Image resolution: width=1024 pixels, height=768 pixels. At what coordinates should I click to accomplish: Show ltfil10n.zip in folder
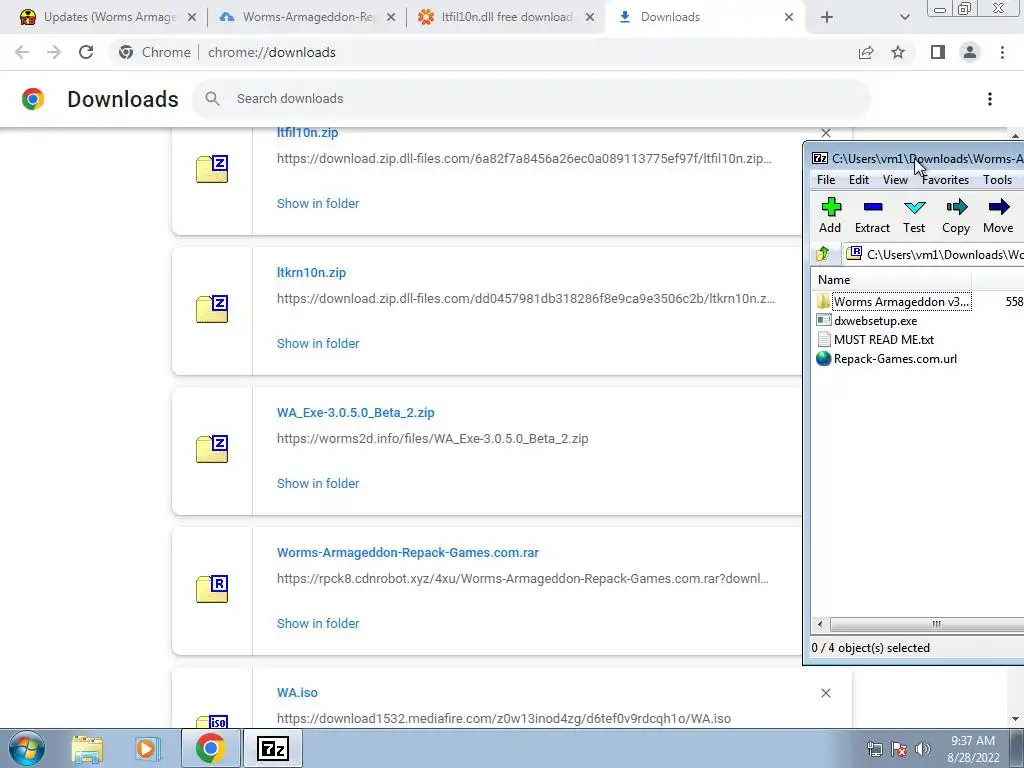[x=318, y=203]
